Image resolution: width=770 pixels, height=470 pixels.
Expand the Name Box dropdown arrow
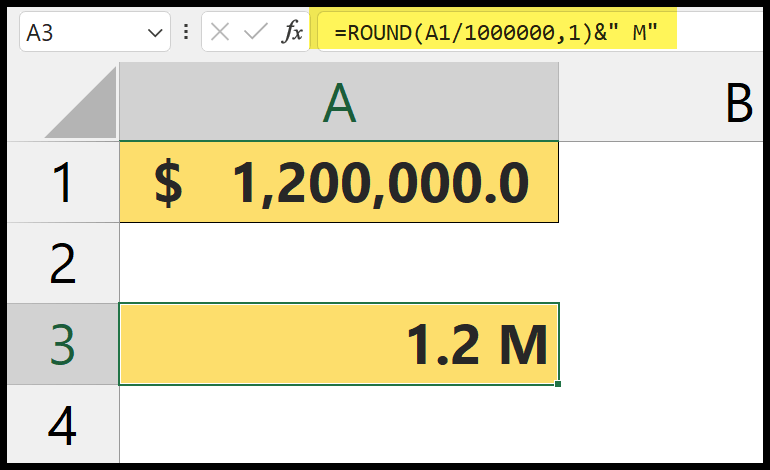(x=156, y=32)
